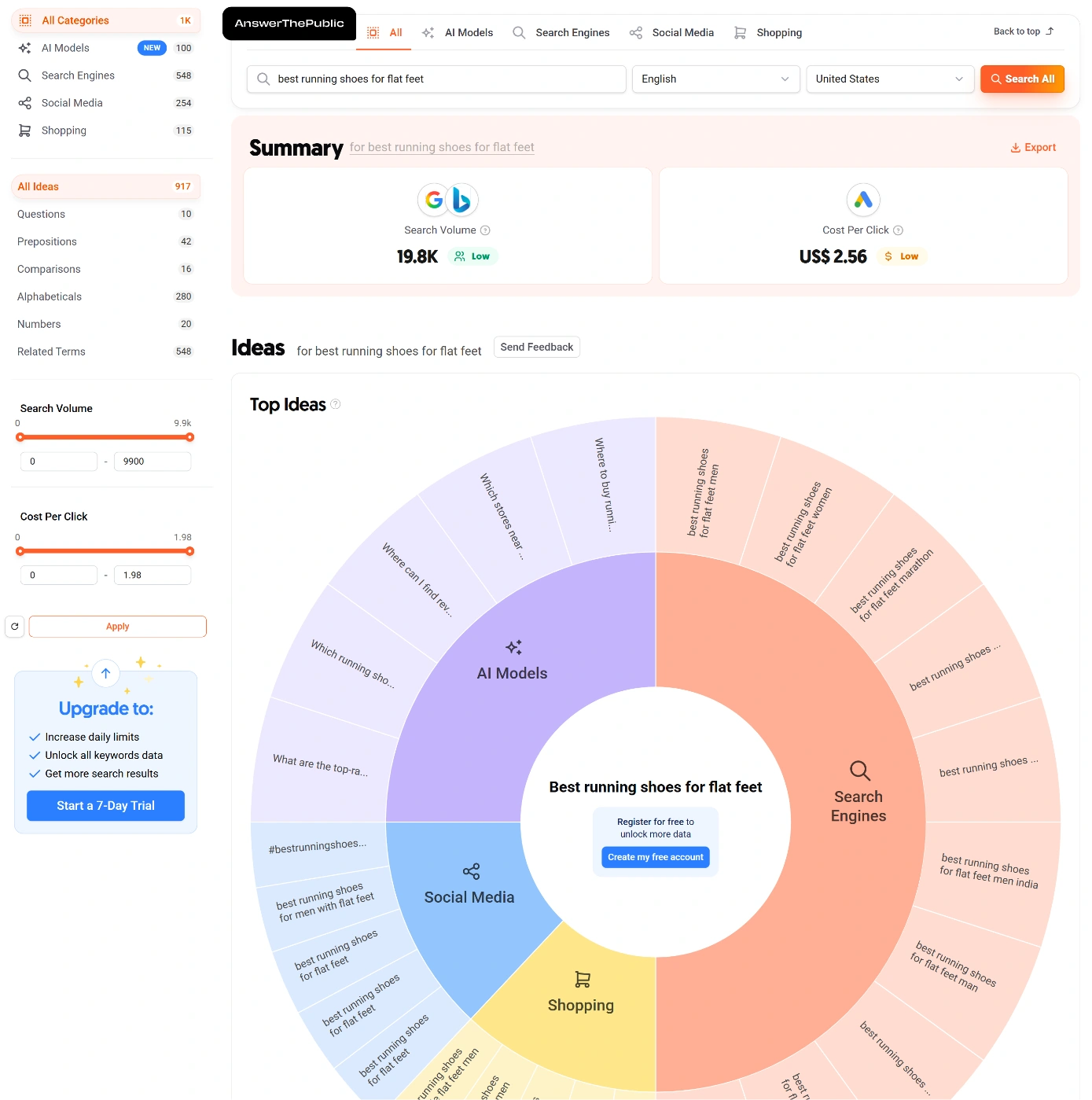The image size is (1092, 1100).
Task: Click the Back to top arrow icon
Action: (x=1050, y=31)
